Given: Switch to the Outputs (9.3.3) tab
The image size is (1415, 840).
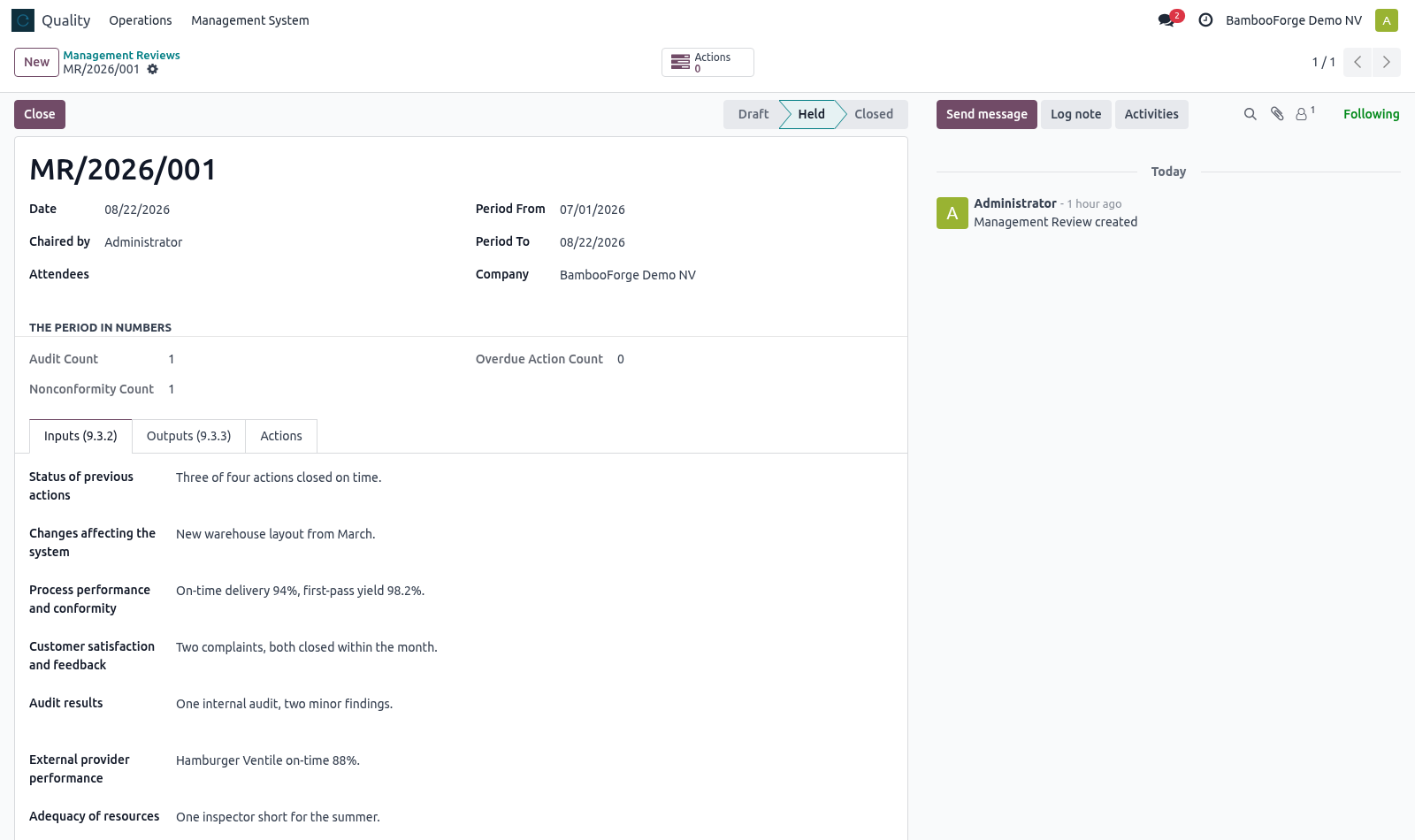Looking at the screenshot, I should coord(189,436).
